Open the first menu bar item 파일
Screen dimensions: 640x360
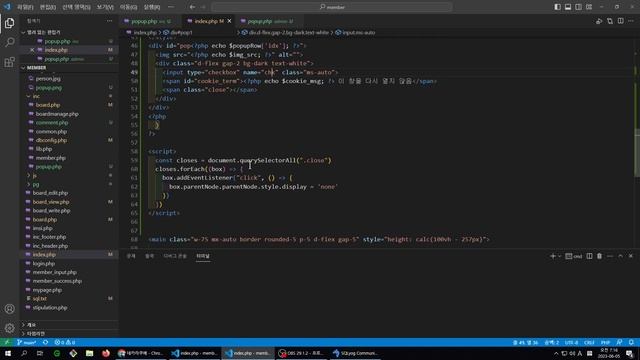click(25, 7)
